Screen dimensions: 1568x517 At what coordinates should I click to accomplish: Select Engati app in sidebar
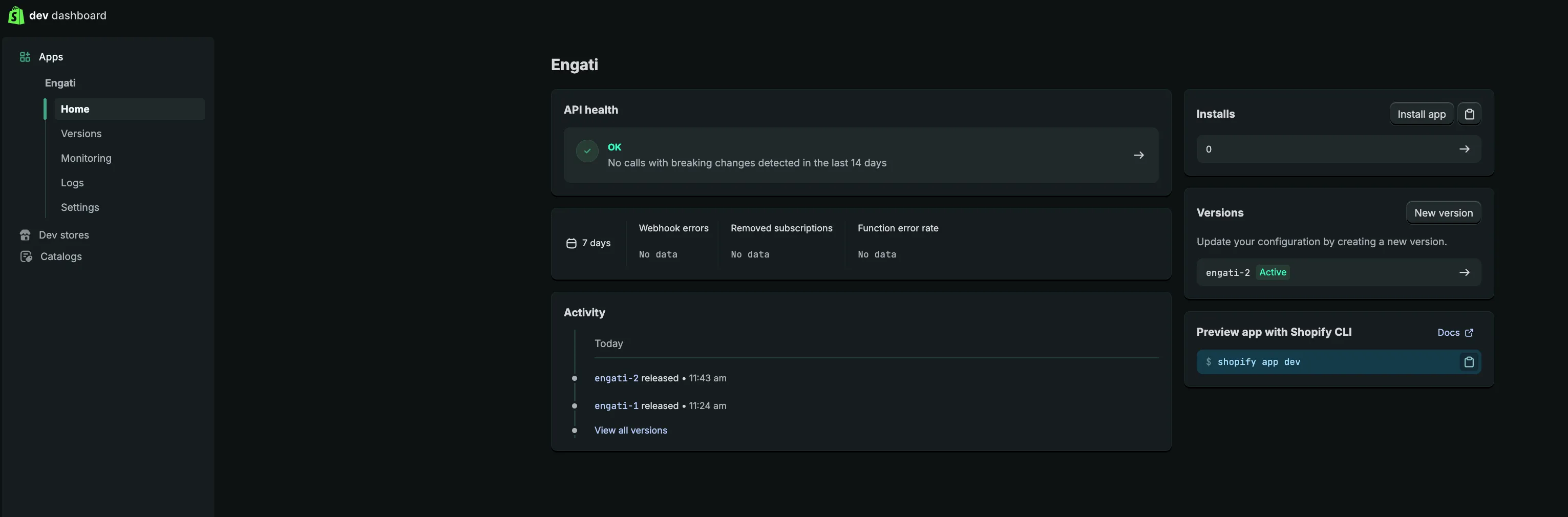(60, 83)
